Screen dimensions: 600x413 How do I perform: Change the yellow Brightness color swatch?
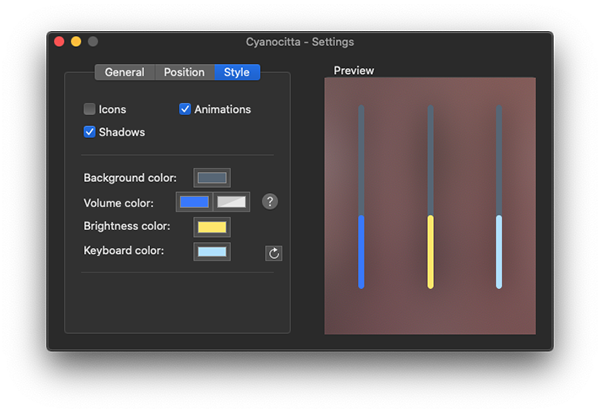click(212, 227)
